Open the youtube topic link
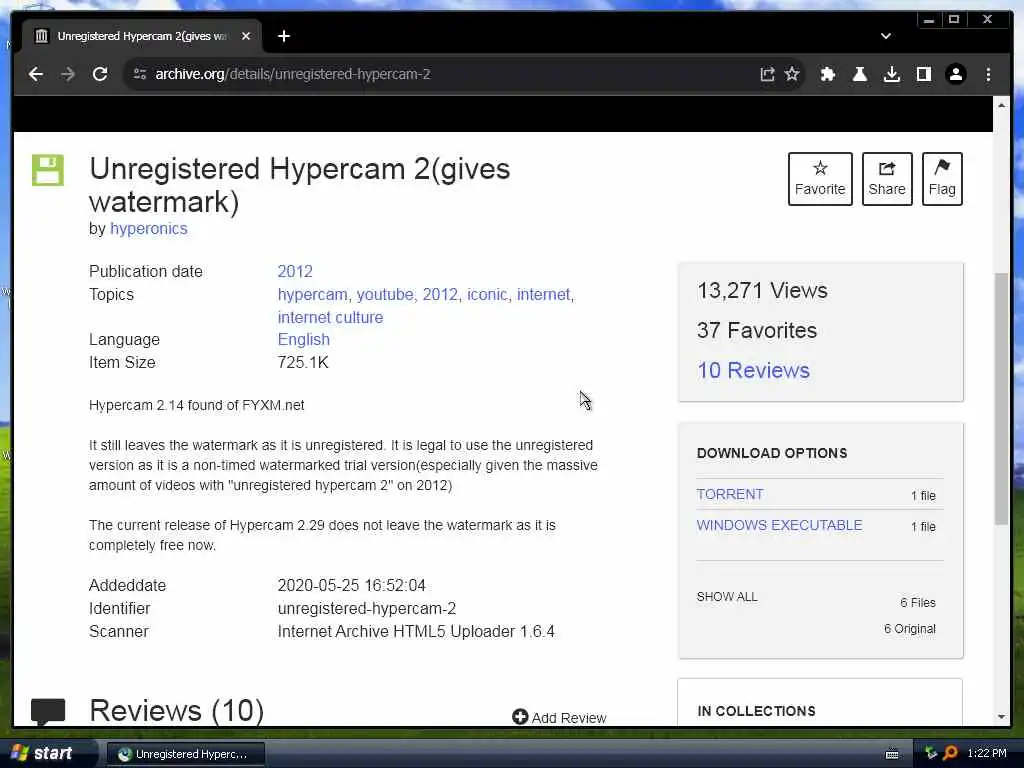Screen dimensions: 1024x768 (386, 295)
